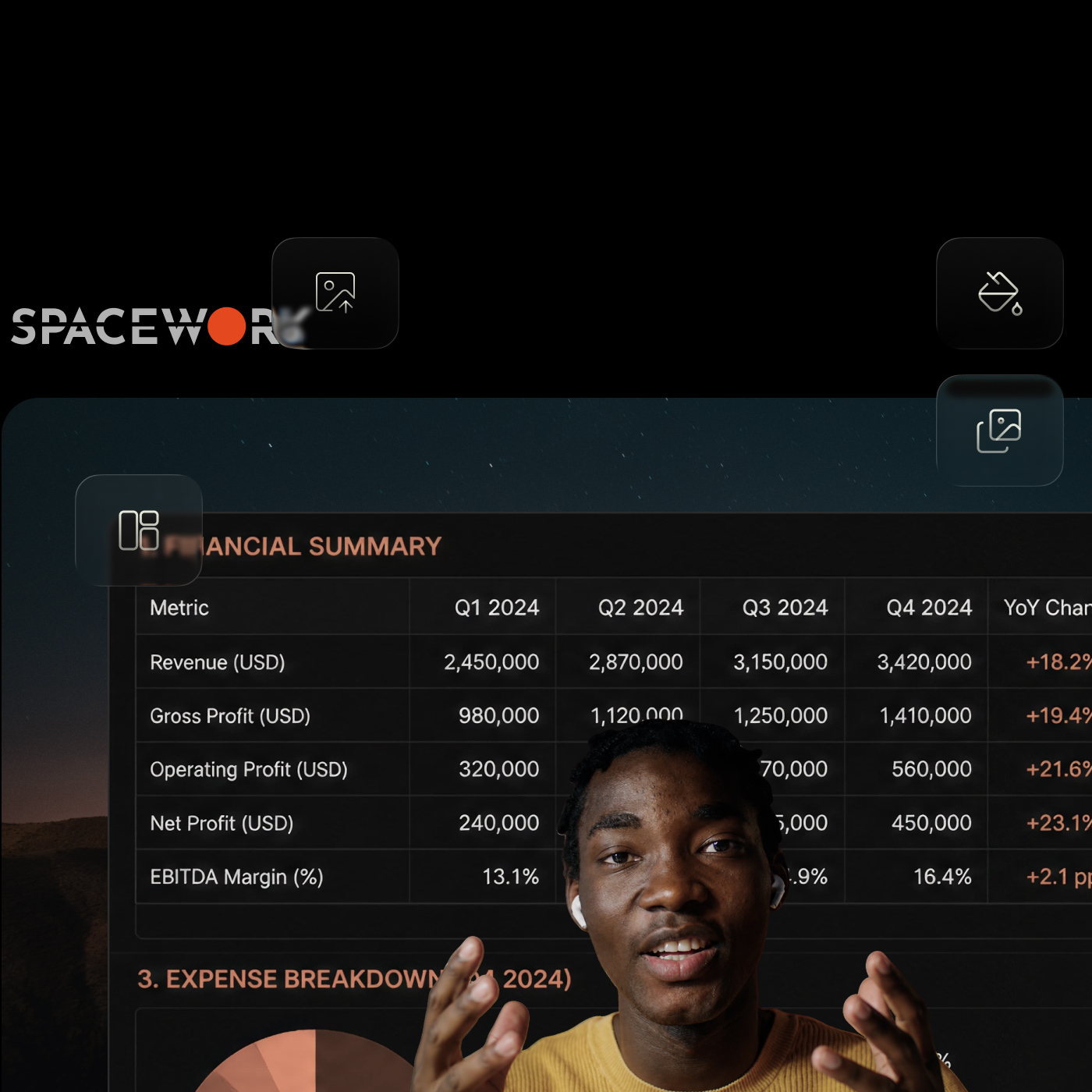Click the 980,000 gross profit cell
This screenshot has height=1092, width=1092.
499,716
